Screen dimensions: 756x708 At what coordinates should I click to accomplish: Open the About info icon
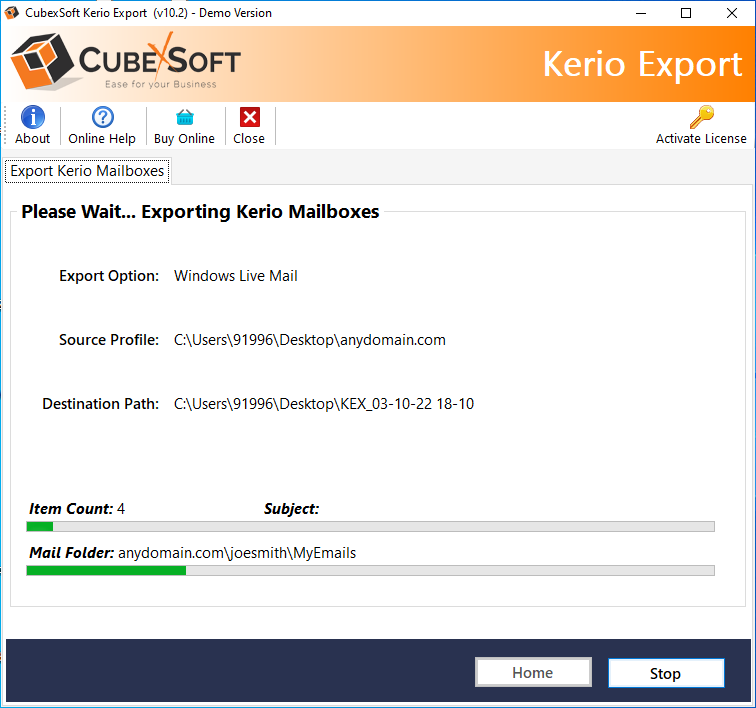point(32,117)
